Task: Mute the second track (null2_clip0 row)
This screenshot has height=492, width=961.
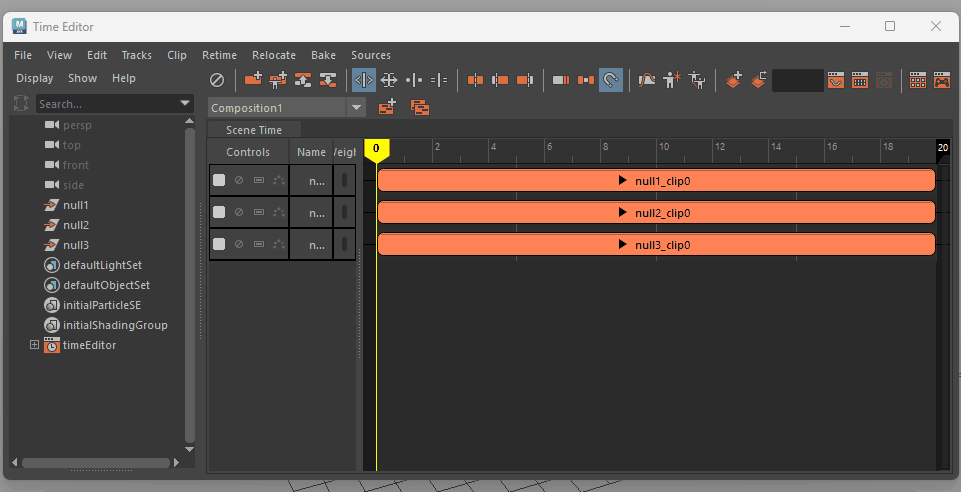Action: pyautogui.click(x=239, y=212)
